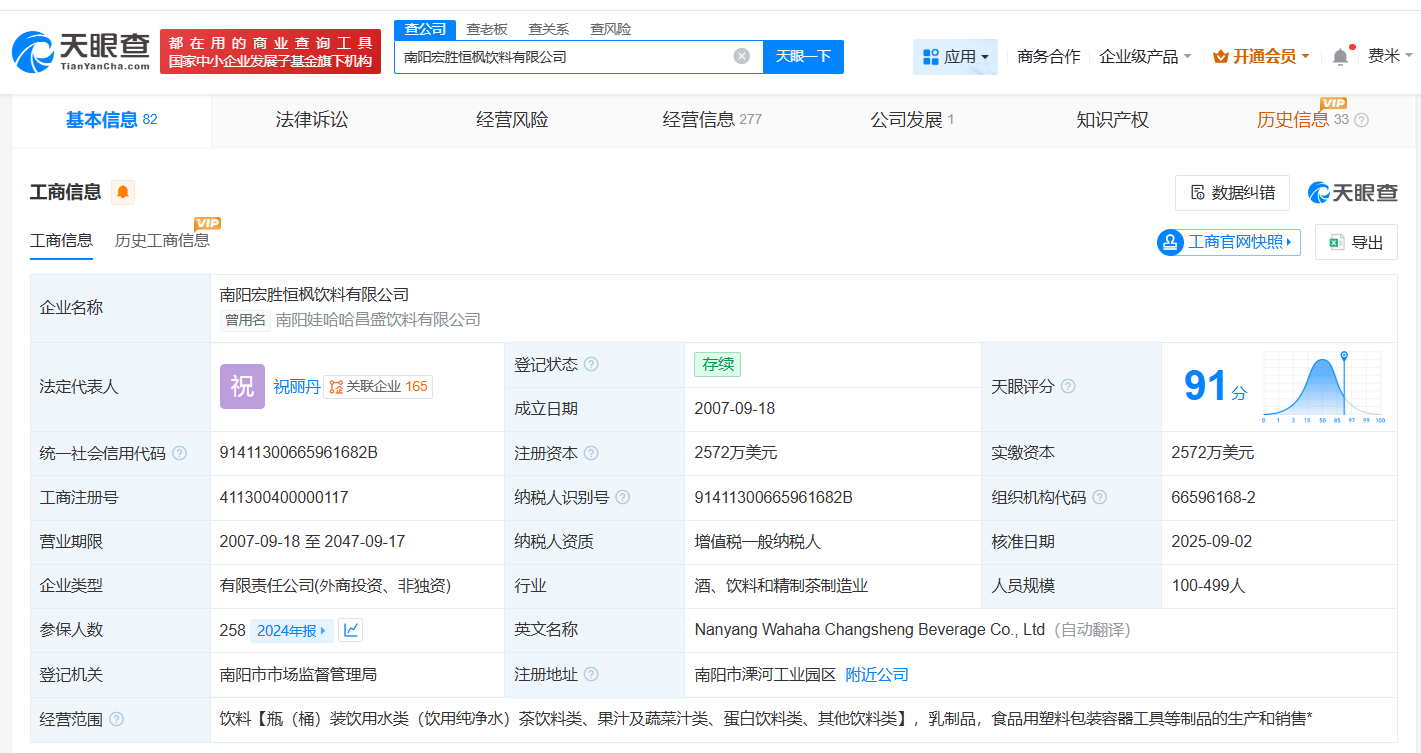Click the help icon beside 天眼评分
The height and width of the screenshot is (753, 1421).
(x=1067, y=386)
